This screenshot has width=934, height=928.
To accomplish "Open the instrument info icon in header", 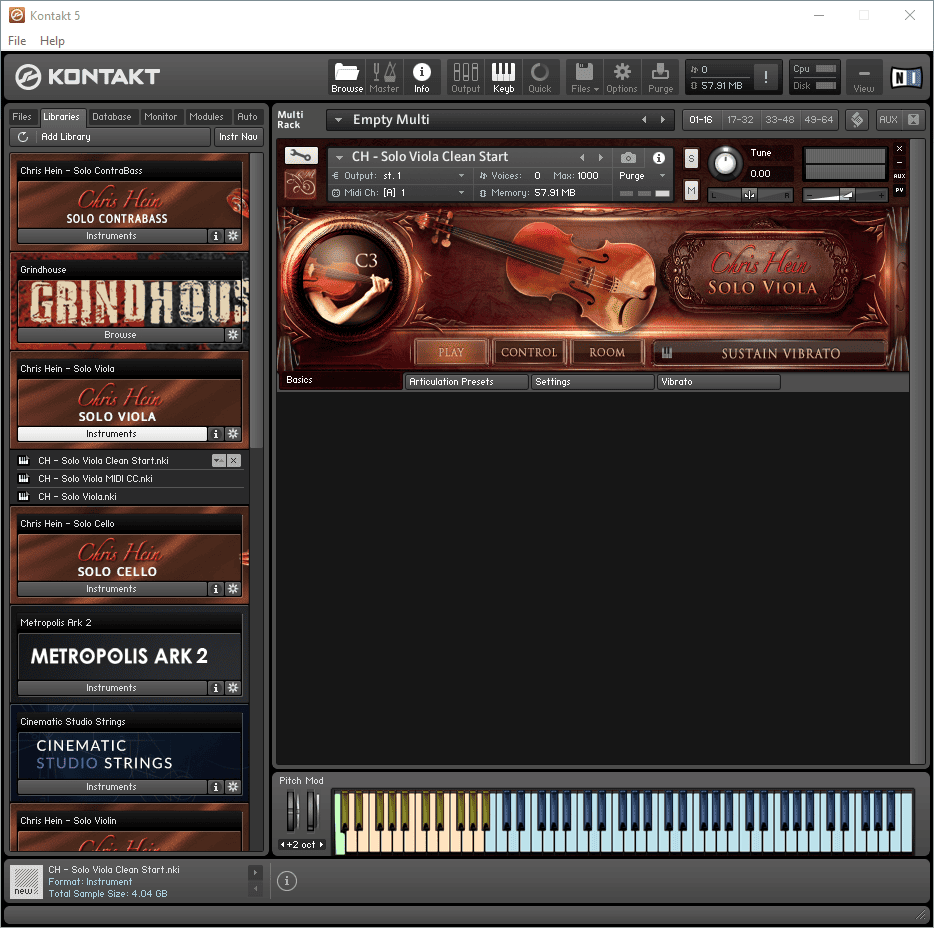I will pos(658,158).
